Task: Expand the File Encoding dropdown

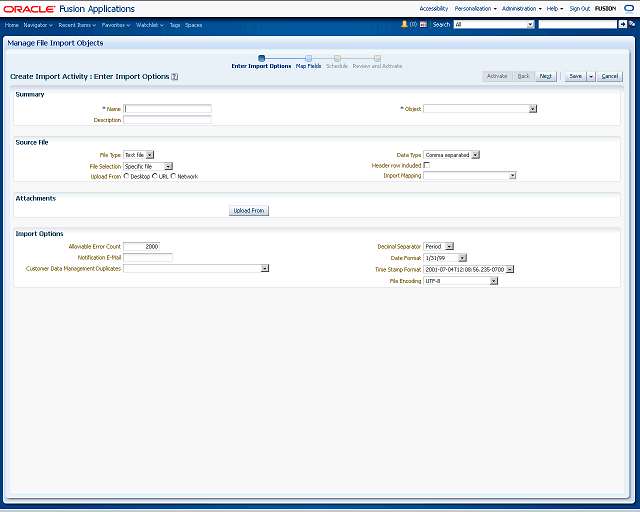Action: (x=493, y=282)
